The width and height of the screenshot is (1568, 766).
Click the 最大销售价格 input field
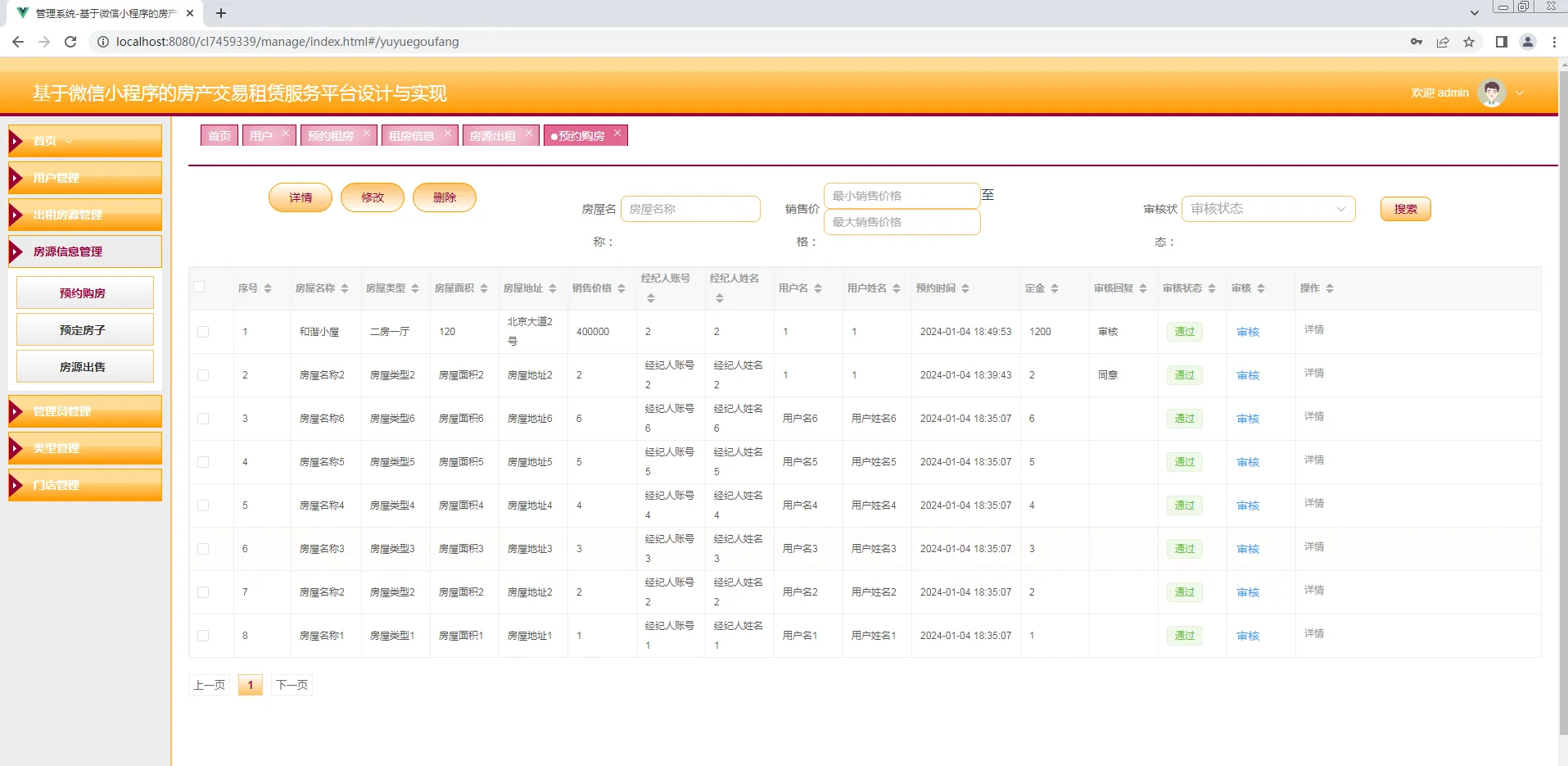pos(901,222)
